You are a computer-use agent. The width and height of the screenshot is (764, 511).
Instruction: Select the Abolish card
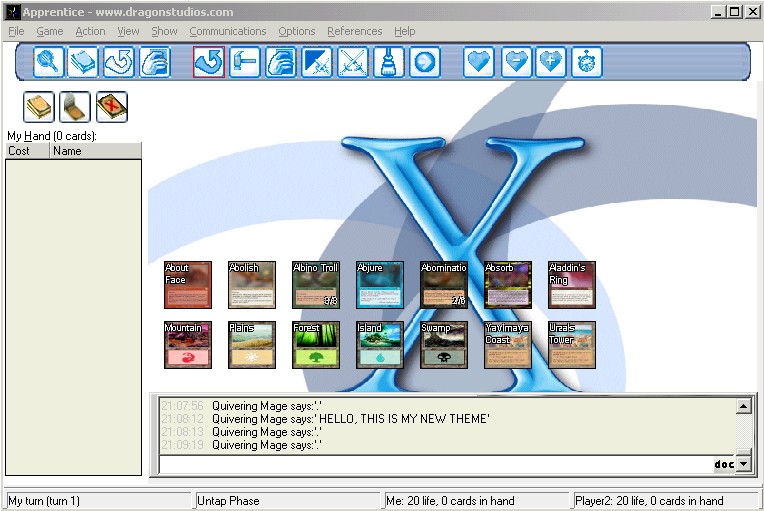[x=252, y=285]
